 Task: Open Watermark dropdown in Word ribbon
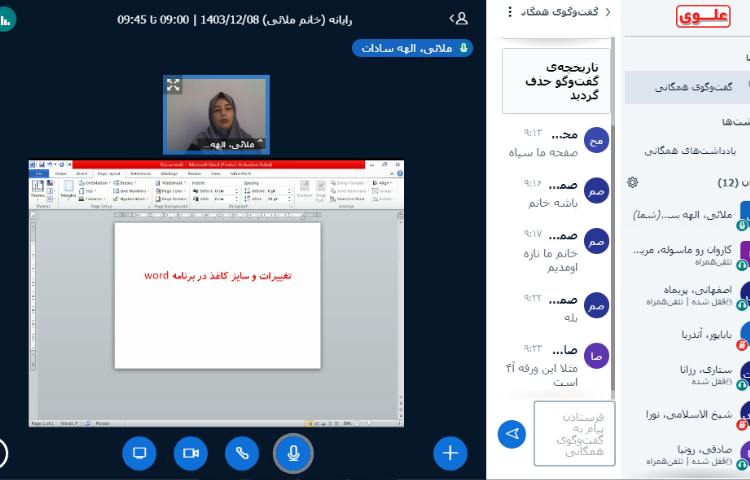pos(171,183)
